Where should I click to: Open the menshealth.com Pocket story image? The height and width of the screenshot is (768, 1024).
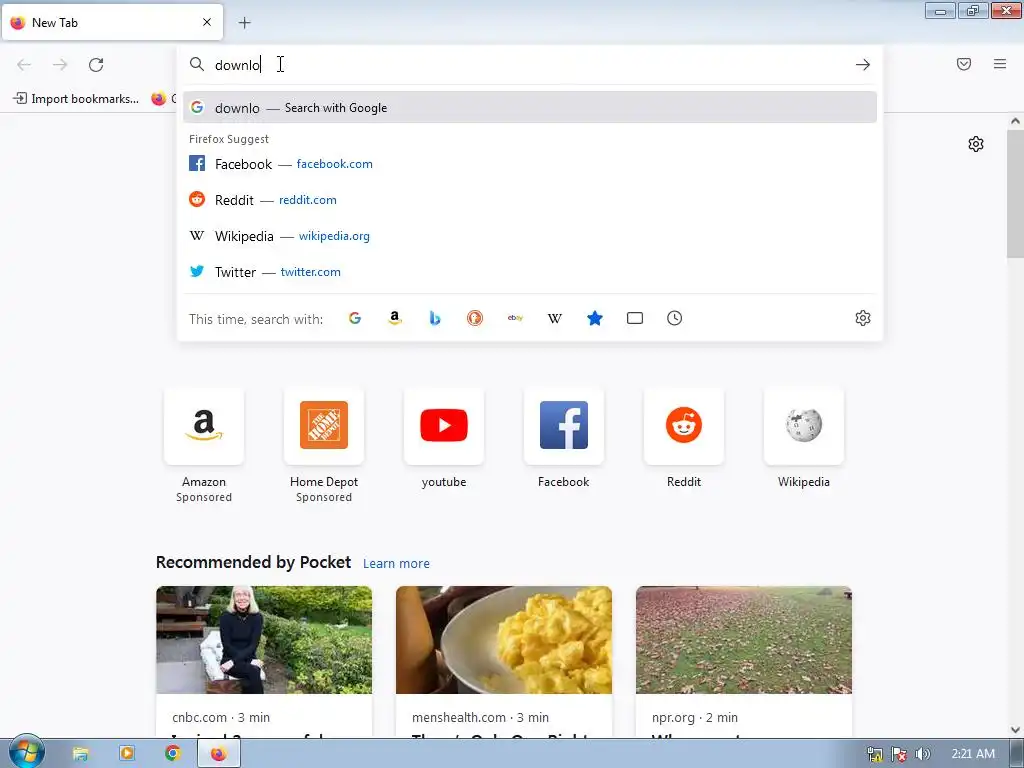point(504,640)
